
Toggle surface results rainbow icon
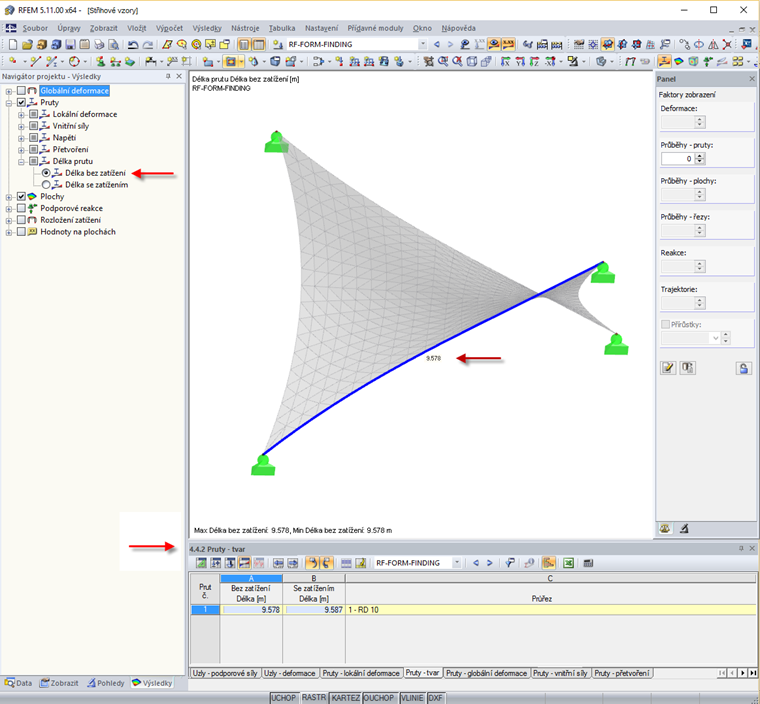679,62
